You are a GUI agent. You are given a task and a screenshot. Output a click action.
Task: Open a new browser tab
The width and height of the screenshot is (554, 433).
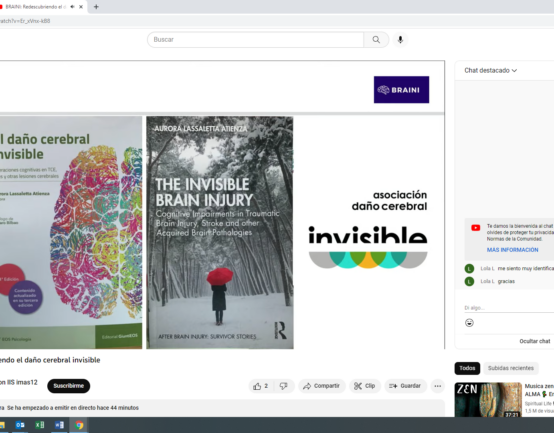[96, 7]
